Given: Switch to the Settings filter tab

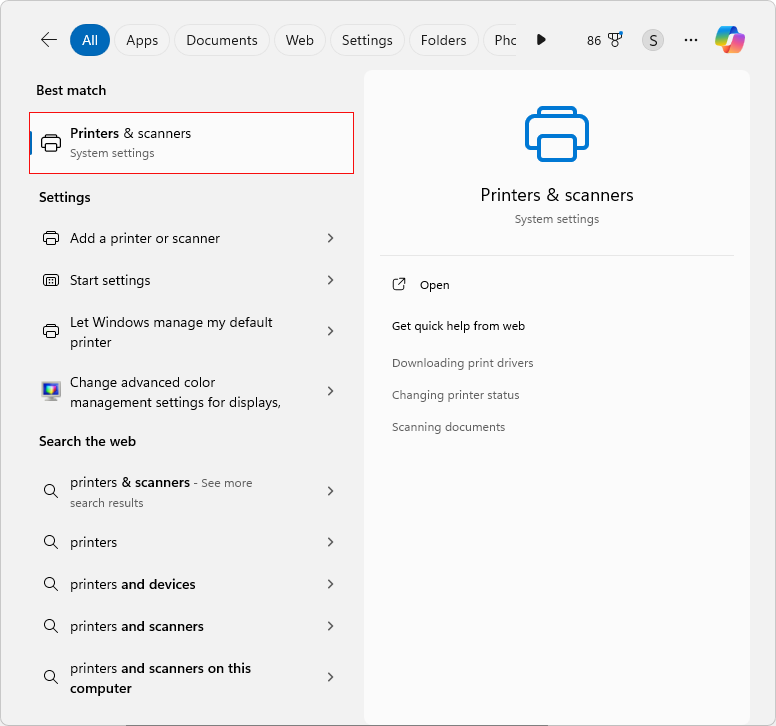Looking at the screenshot, I should click(367, 40).
